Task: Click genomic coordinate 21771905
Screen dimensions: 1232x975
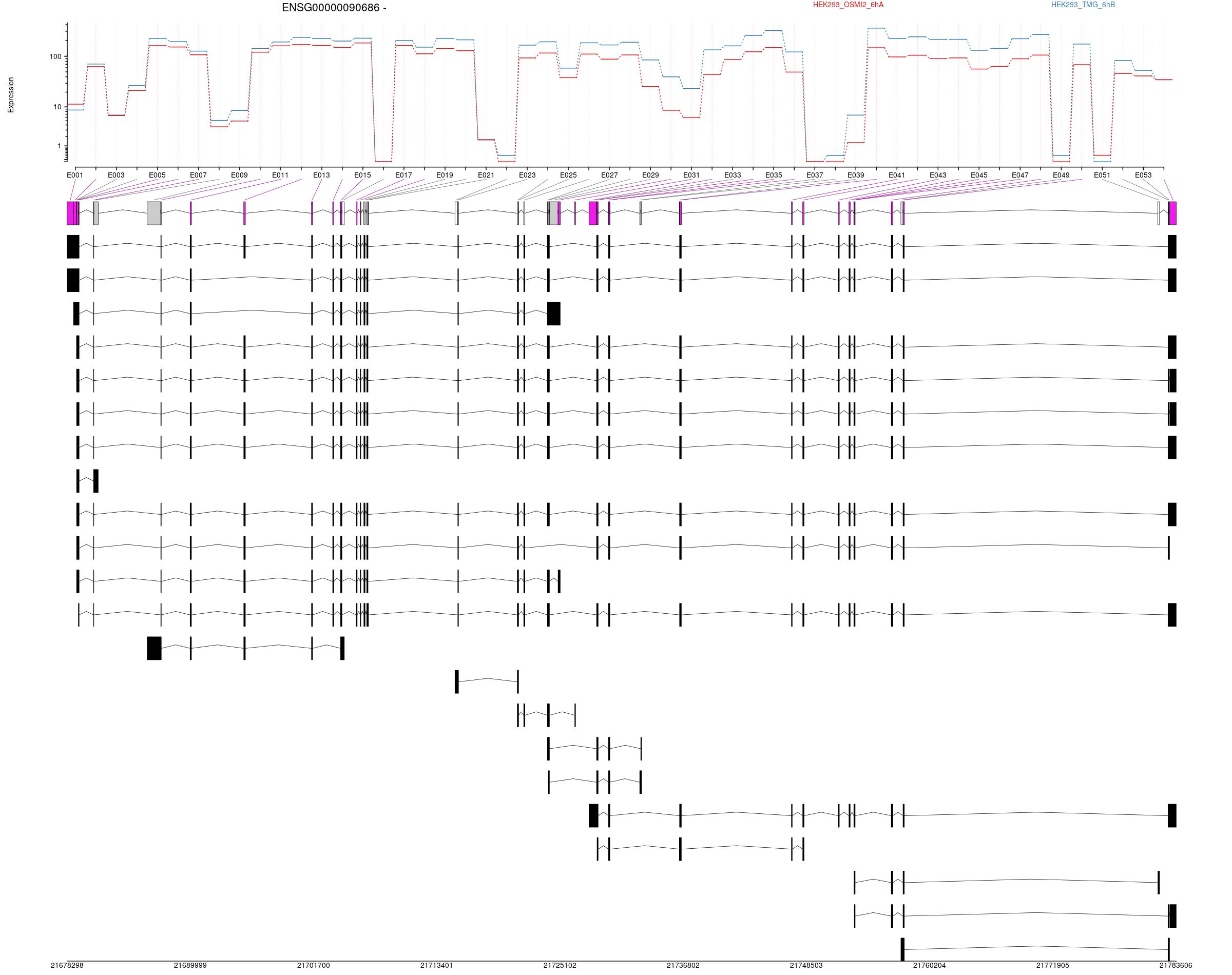Action: tap(1053, 966)
